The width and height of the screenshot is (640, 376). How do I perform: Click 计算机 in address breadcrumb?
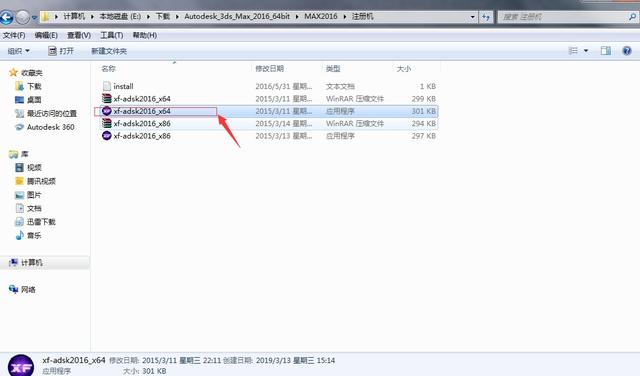(x=74, y=16)
